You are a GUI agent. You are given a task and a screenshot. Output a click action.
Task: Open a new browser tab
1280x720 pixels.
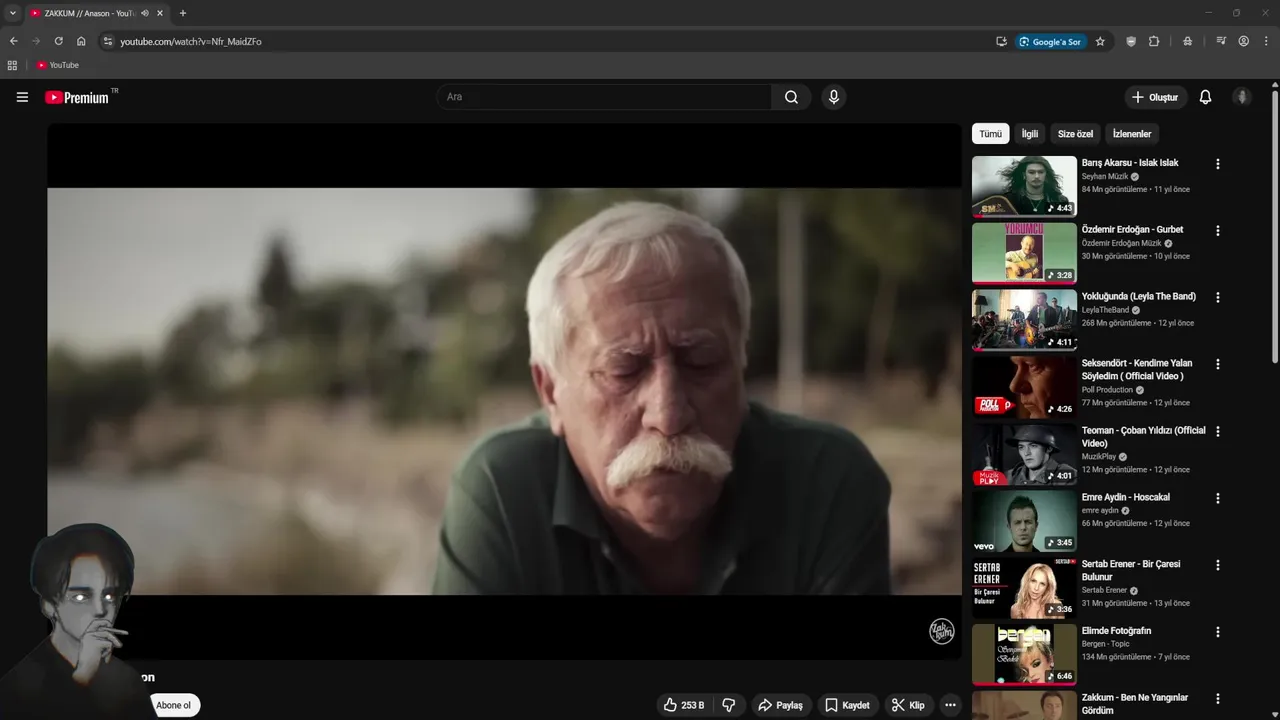[182, 13]
